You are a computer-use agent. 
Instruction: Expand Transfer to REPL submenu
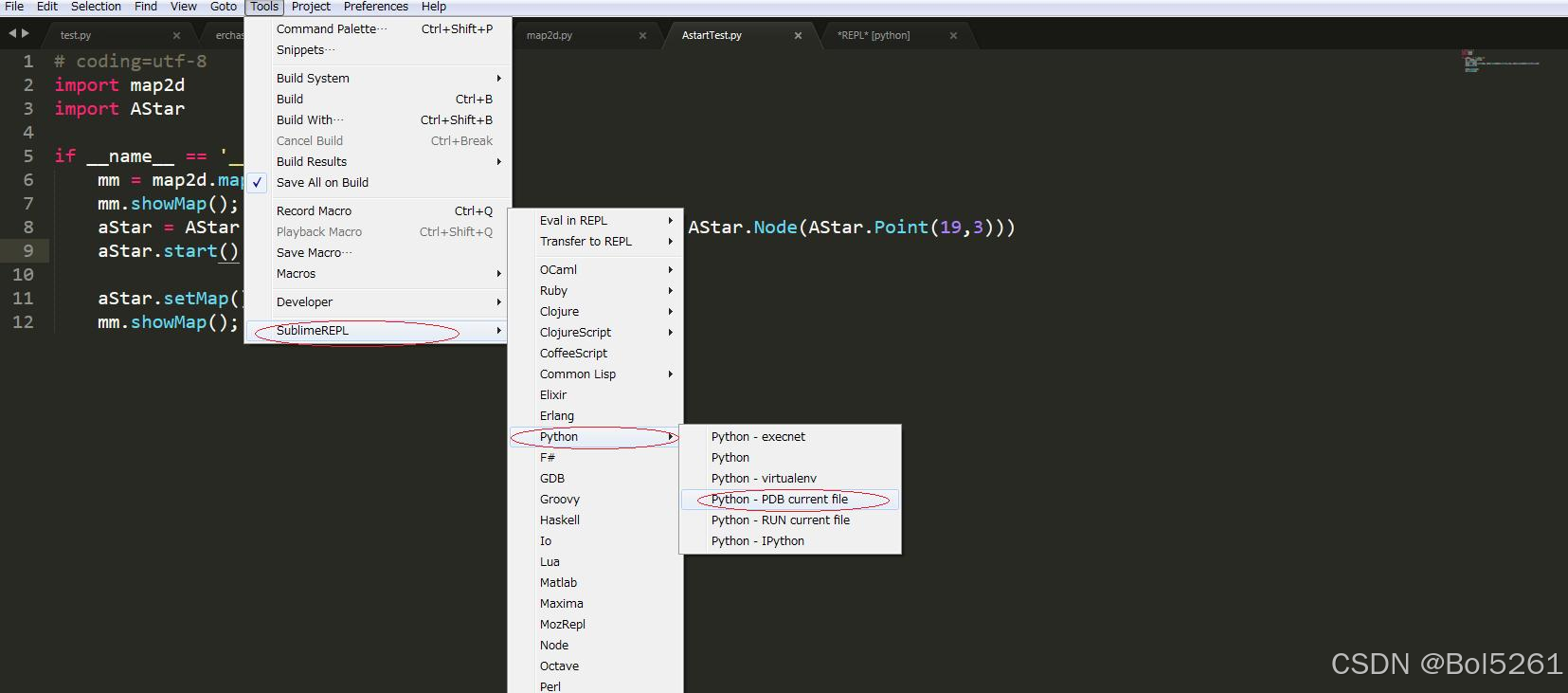point(595,242)
